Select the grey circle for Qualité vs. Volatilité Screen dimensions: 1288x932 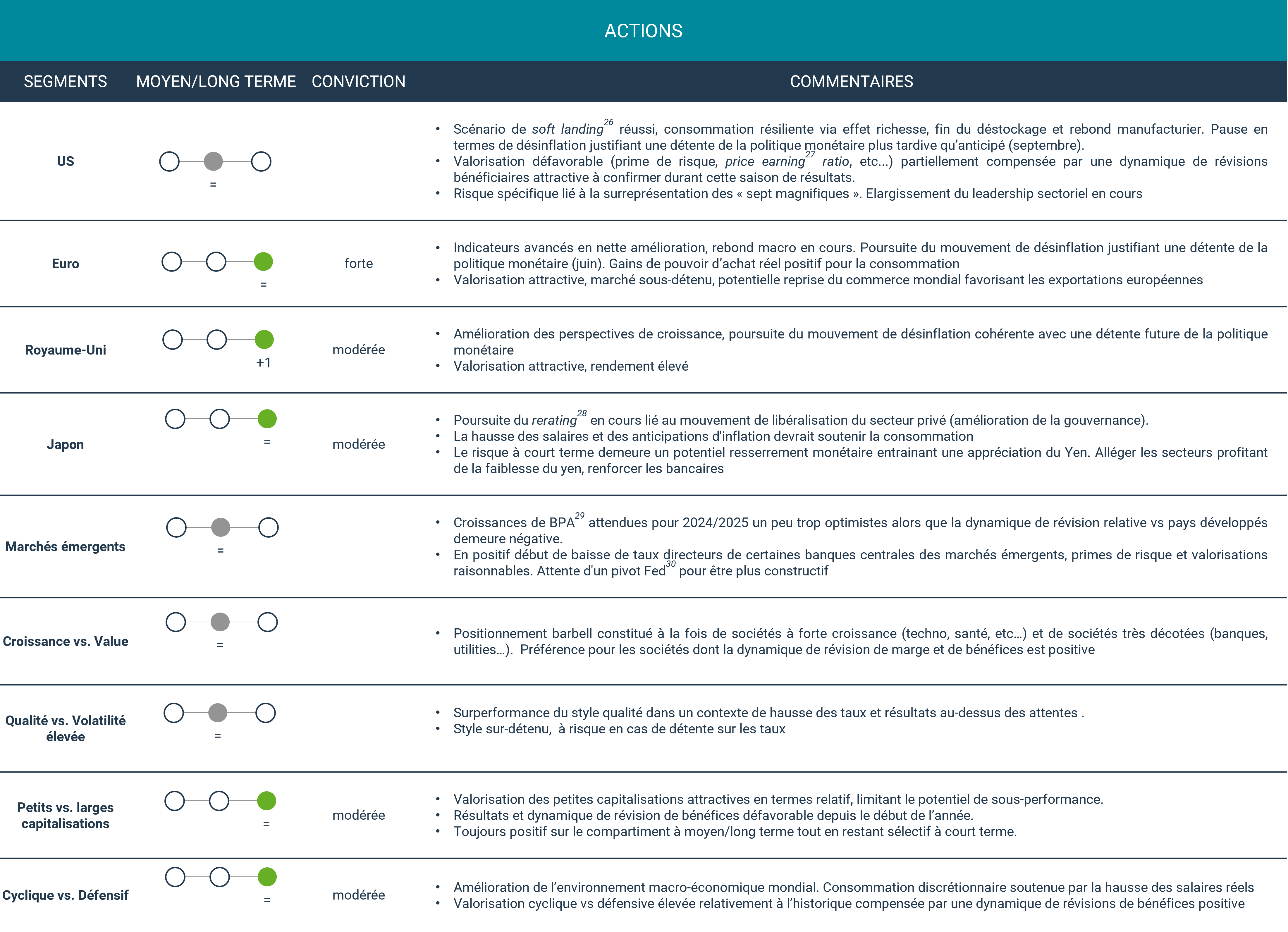coord(218,713)
